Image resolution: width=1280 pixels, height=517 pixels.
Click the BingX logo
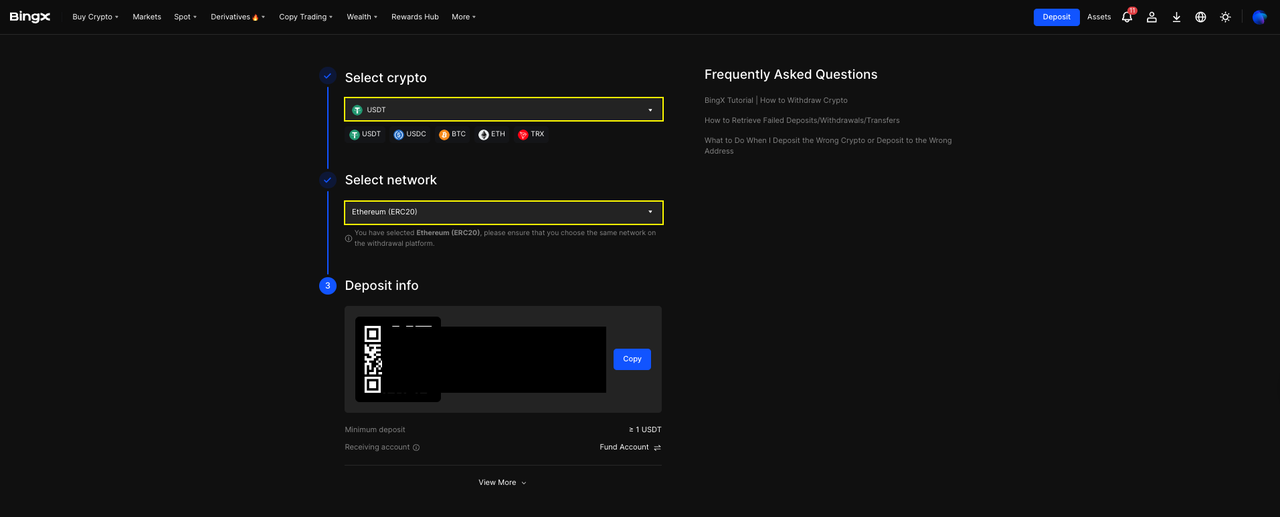(30, 17)
